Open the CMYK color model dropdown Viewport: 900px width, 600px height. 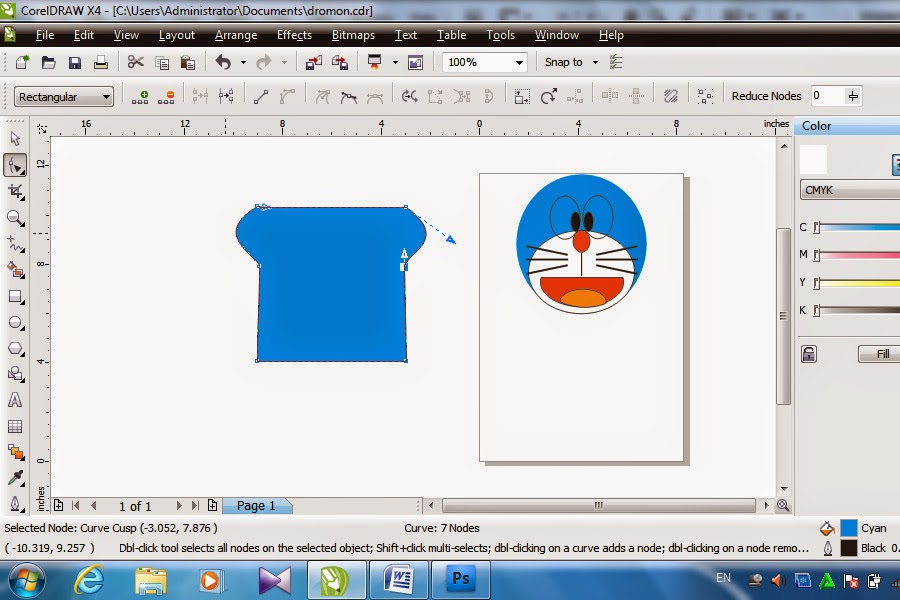point(848,190)
